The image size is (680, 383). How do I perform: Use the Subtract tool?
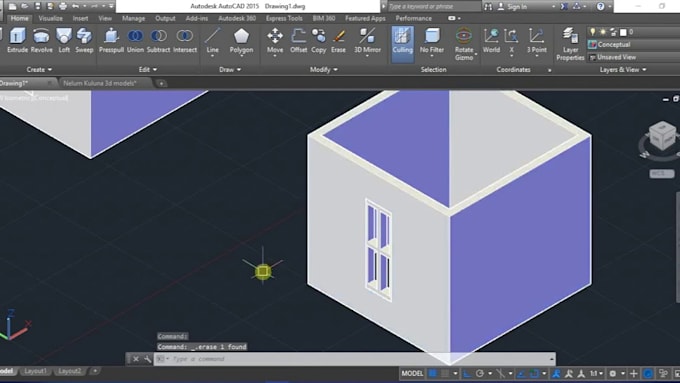(158, 40)
